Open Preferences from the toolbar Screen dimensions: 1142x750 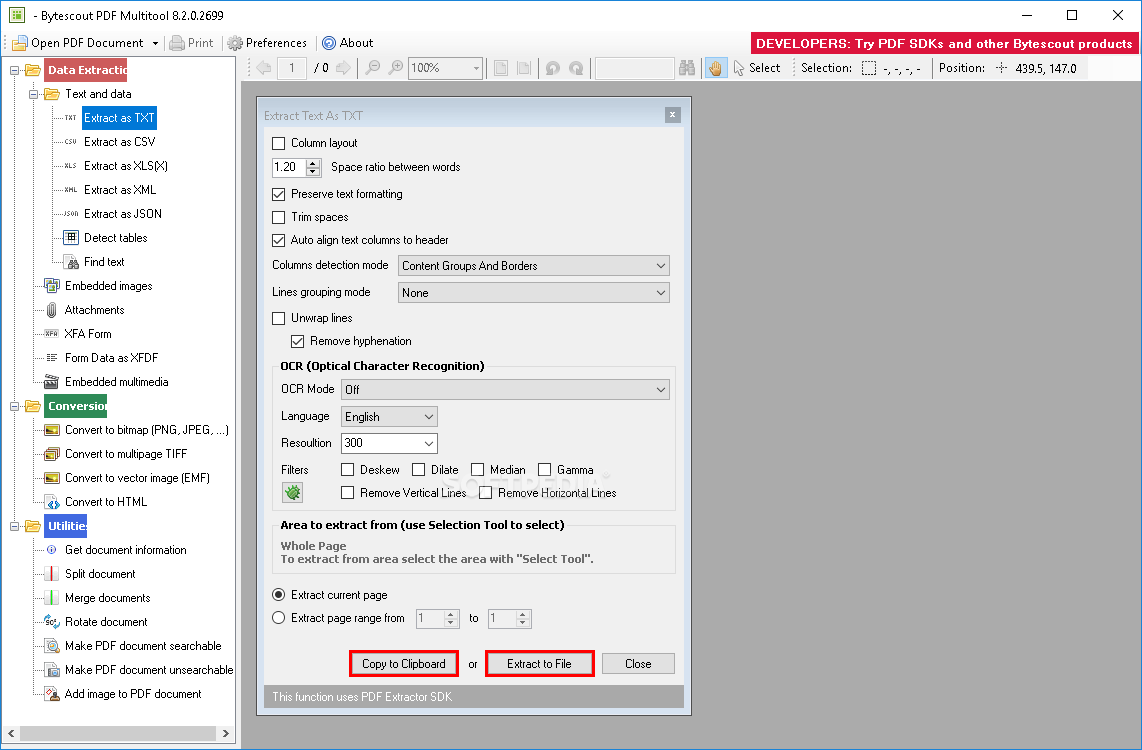click(x=267, y=43)
